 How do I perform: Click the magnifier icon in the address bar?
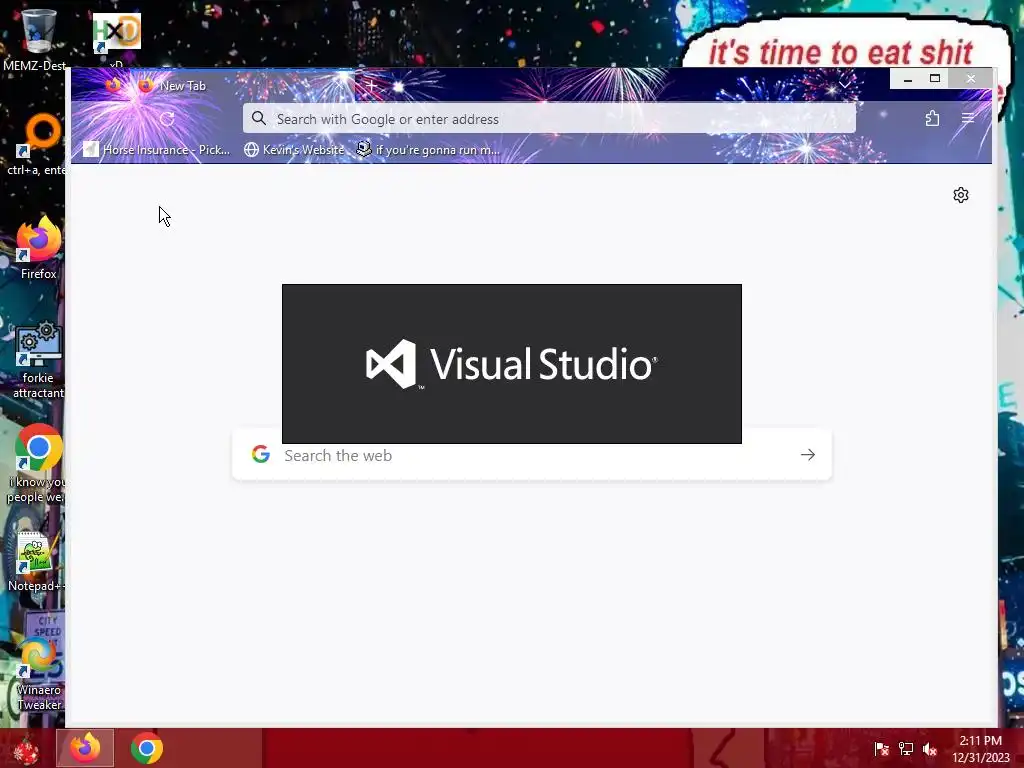259,118
